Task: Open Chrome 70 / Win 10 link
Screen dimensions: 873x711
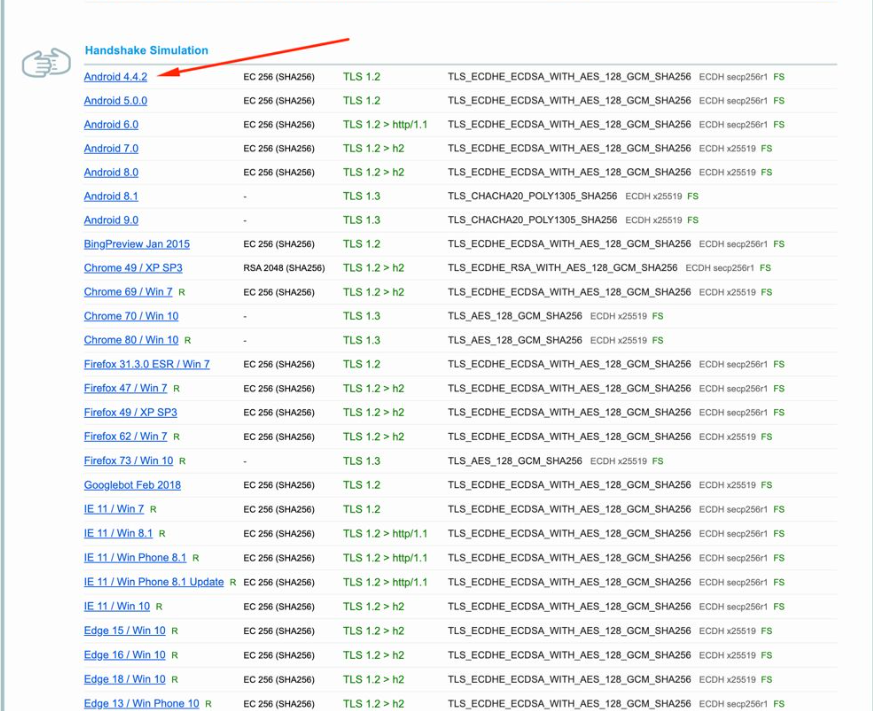Action: (x=131, y=316)
